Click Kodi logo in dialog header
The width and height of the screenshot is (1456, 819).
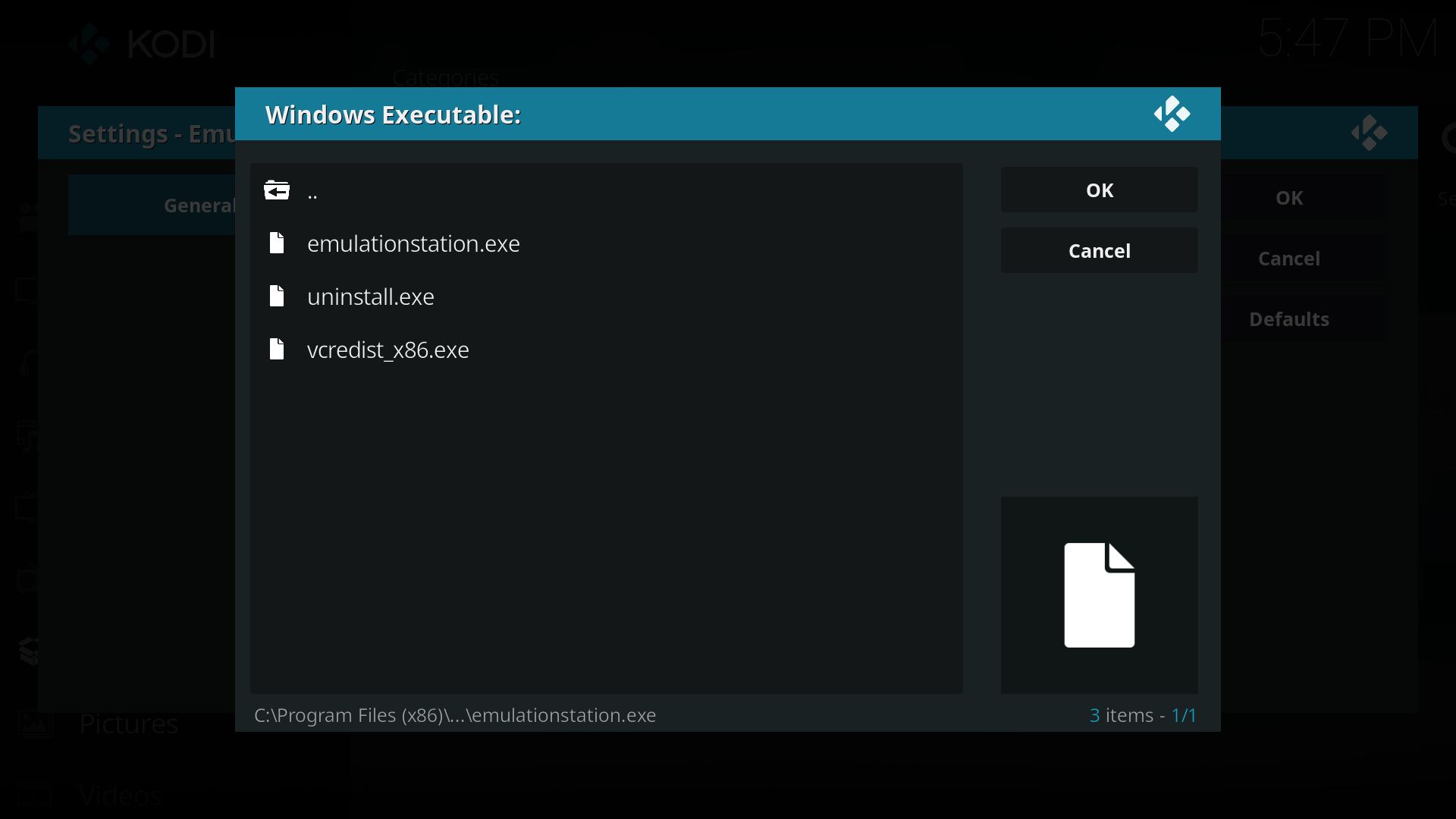point(1172,115)
